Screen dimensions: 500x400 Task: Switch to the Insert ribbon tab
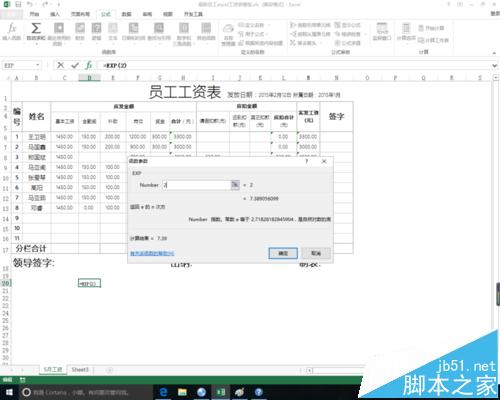click(x=55, y=14)
